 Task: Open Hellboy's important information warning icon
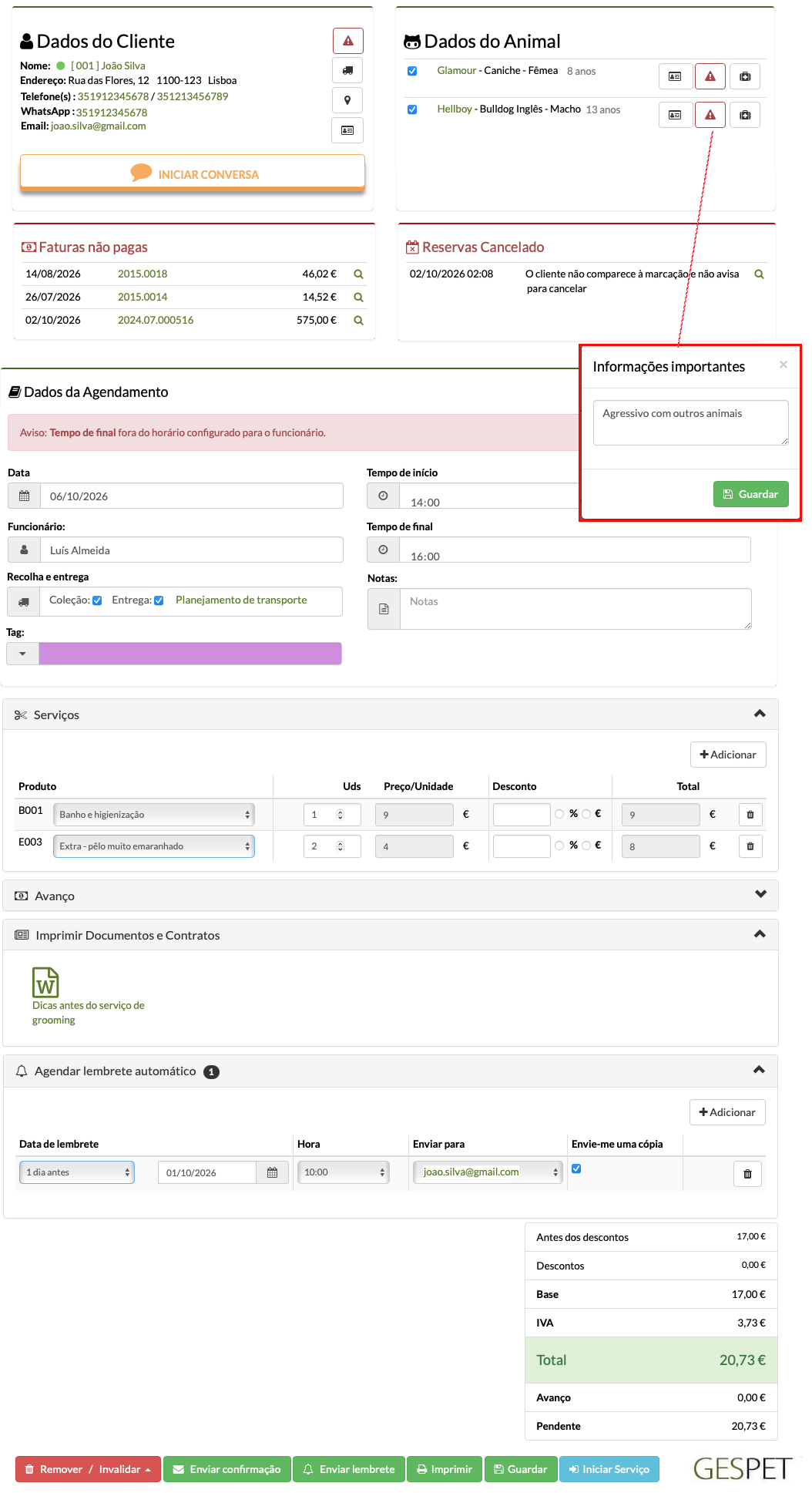pos(710,115)
